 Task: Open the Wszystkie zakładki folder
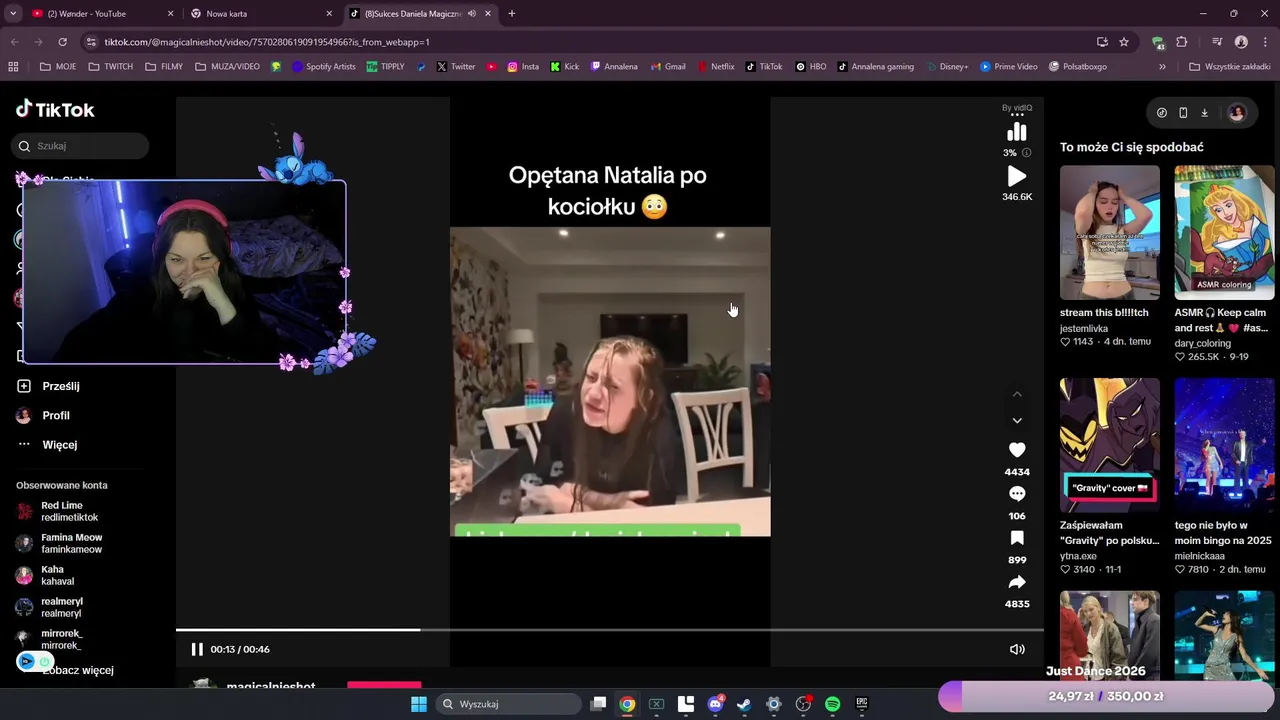[1229, 67]
